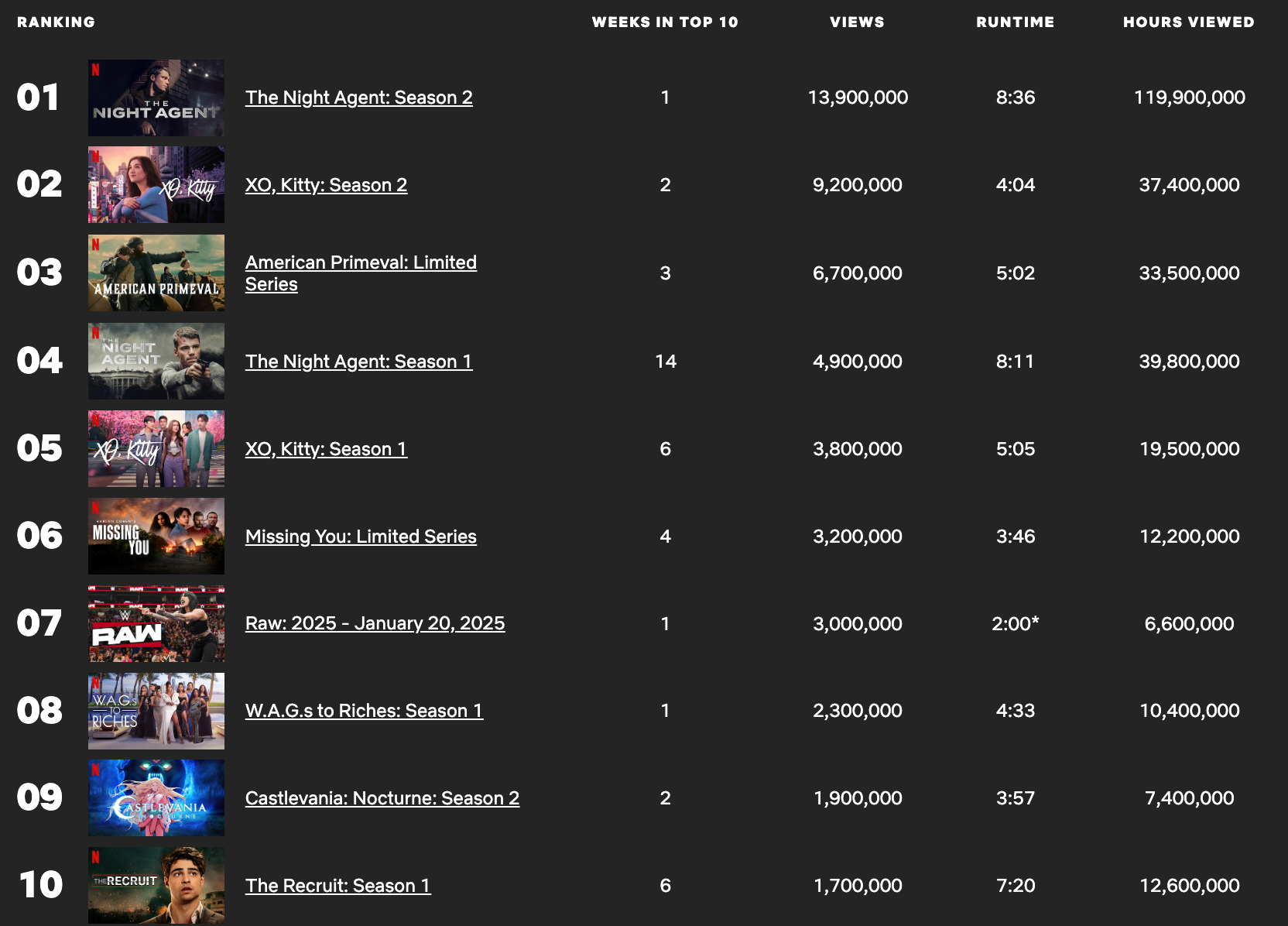Click The Recruit poster thumbnail
The width and height of the screenshot is (1288, 926).
click(x=156, y=886)
